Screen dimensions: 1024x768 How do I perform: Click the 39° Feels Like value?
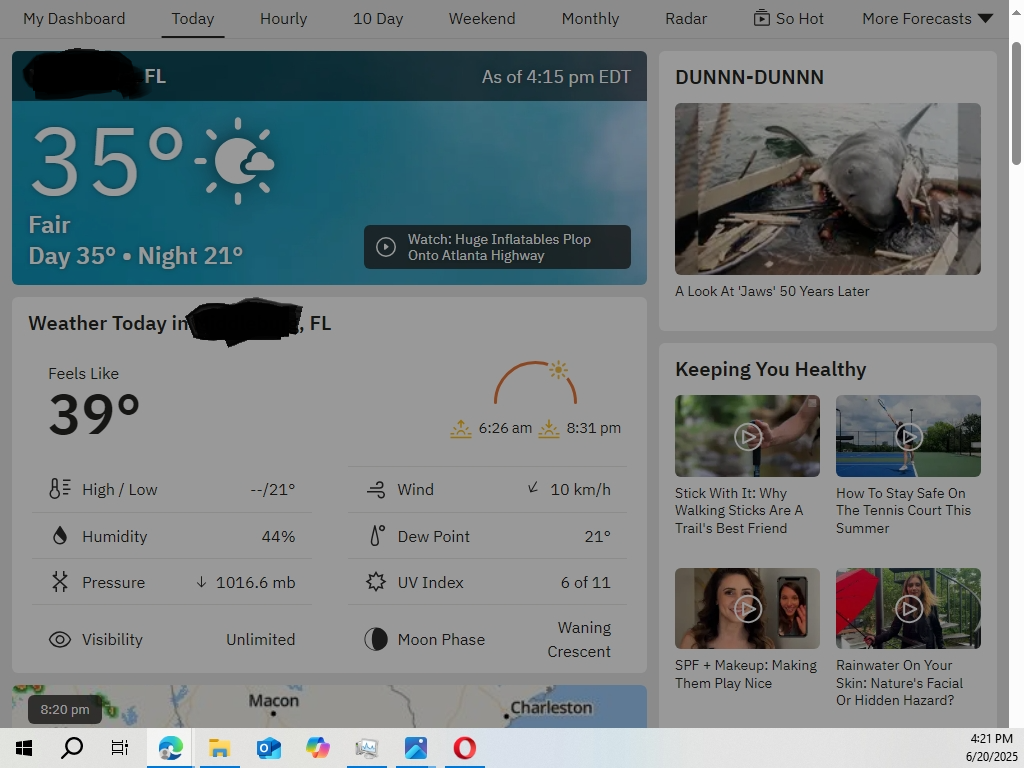[x=94, y=415]
